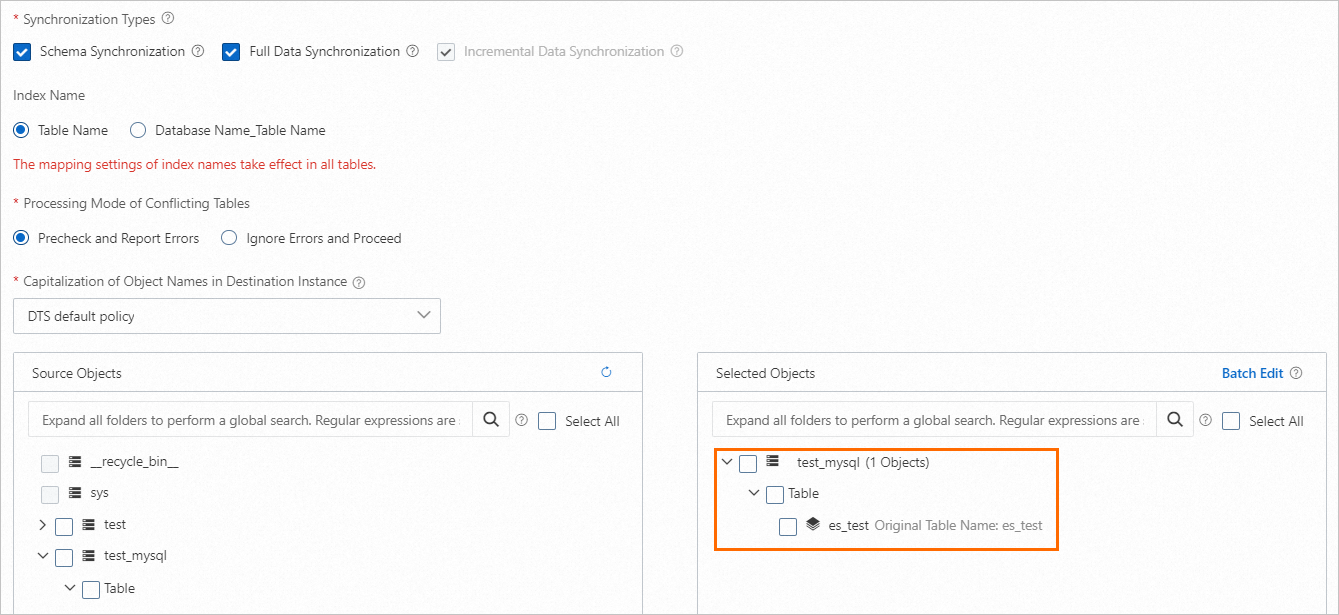Choose Ignore Errors and Proceed option
This screenshot has height=615, width=1339.
pyautogui.click(x=229, y=238)
